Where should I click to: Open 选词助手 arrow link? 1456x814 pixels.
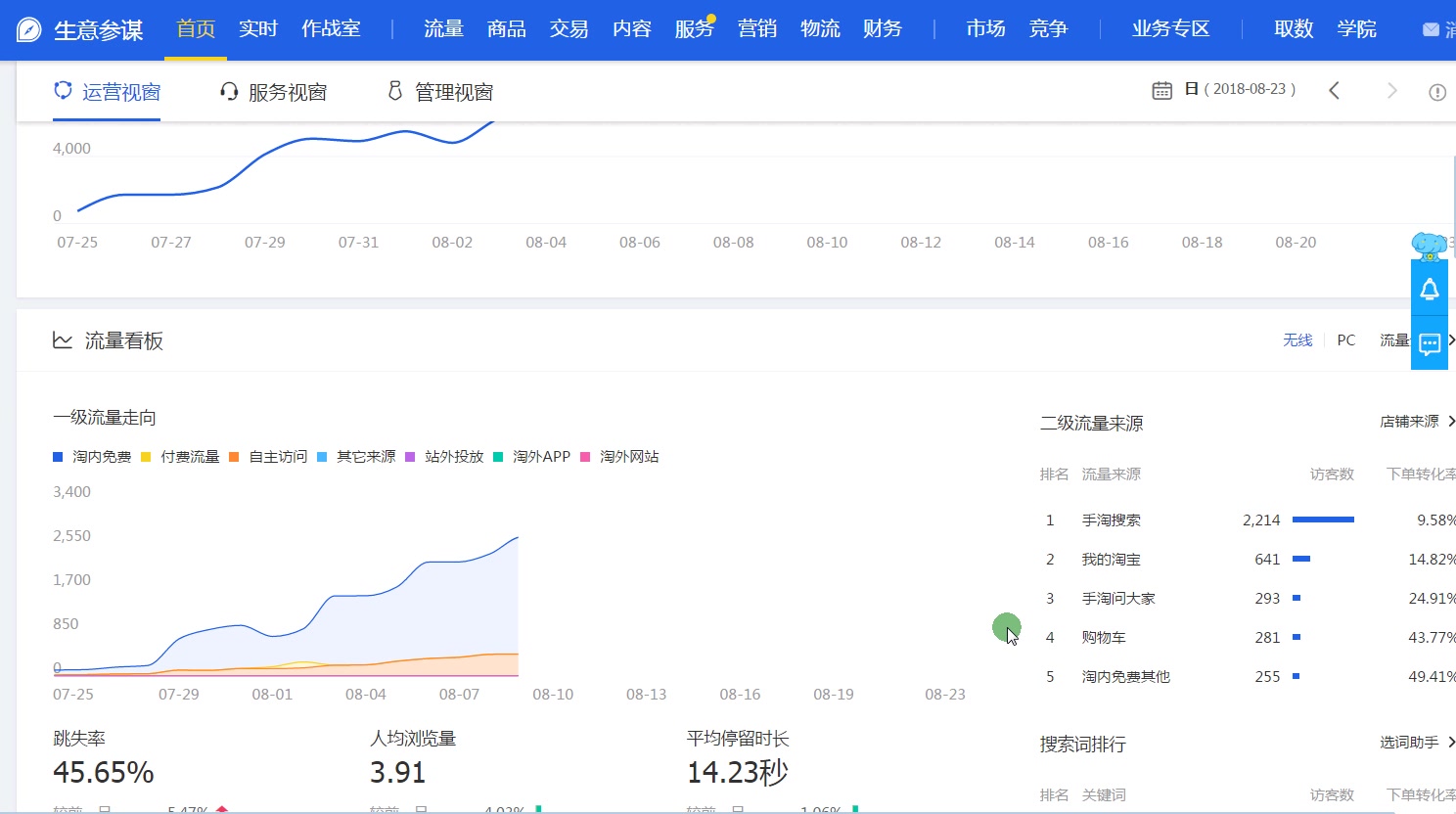(x=1418, y=743)
